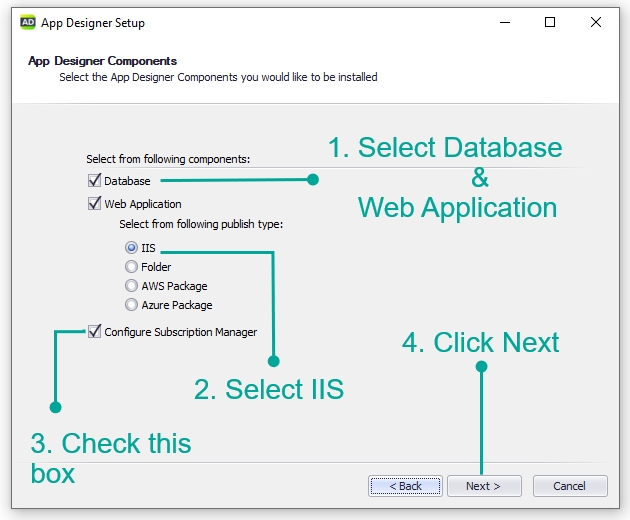
Task: Toggle Configure Subscription Manager checkbox
Action: [94, 332]
